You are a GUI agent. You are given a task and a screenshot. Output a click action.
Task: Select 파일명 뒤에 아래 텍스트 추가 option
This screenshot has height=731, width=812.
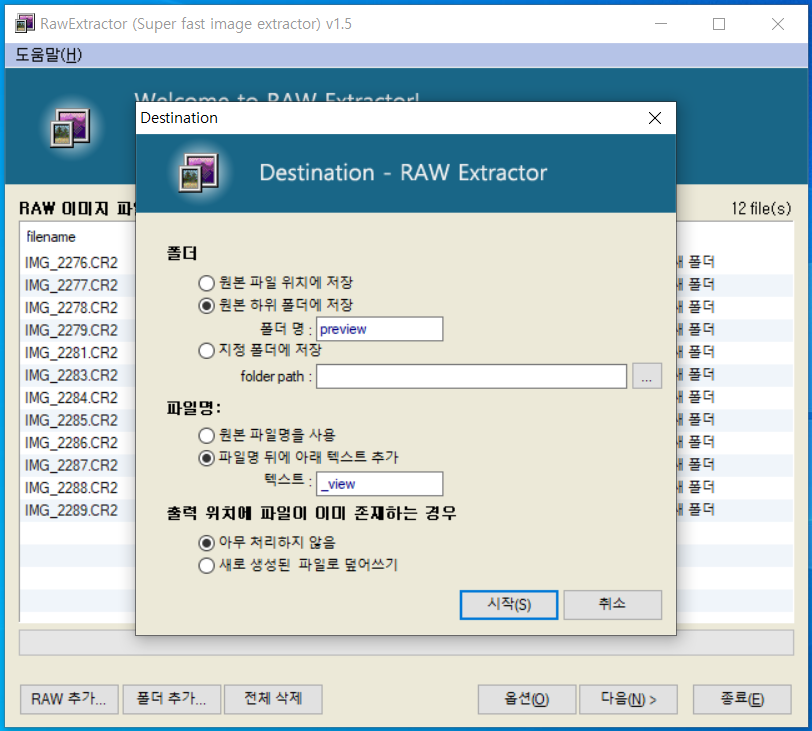(299, 458)
